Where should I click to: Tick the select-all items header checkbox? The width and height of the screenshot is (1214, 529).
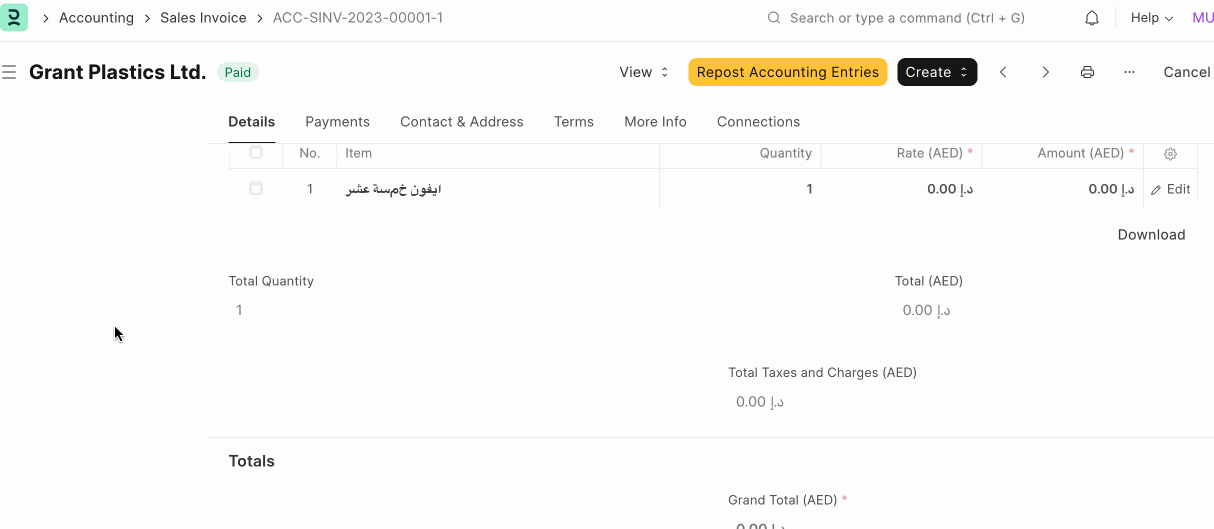[256, 153]
